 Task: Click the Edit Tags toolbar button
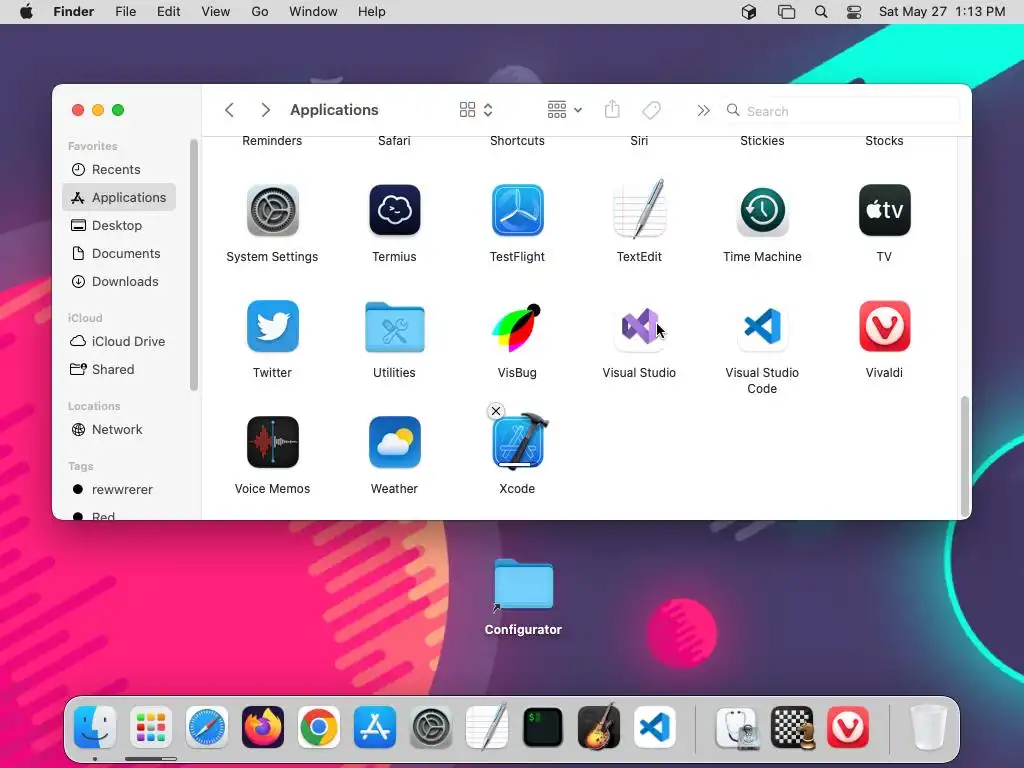click(x=651, y=110)
